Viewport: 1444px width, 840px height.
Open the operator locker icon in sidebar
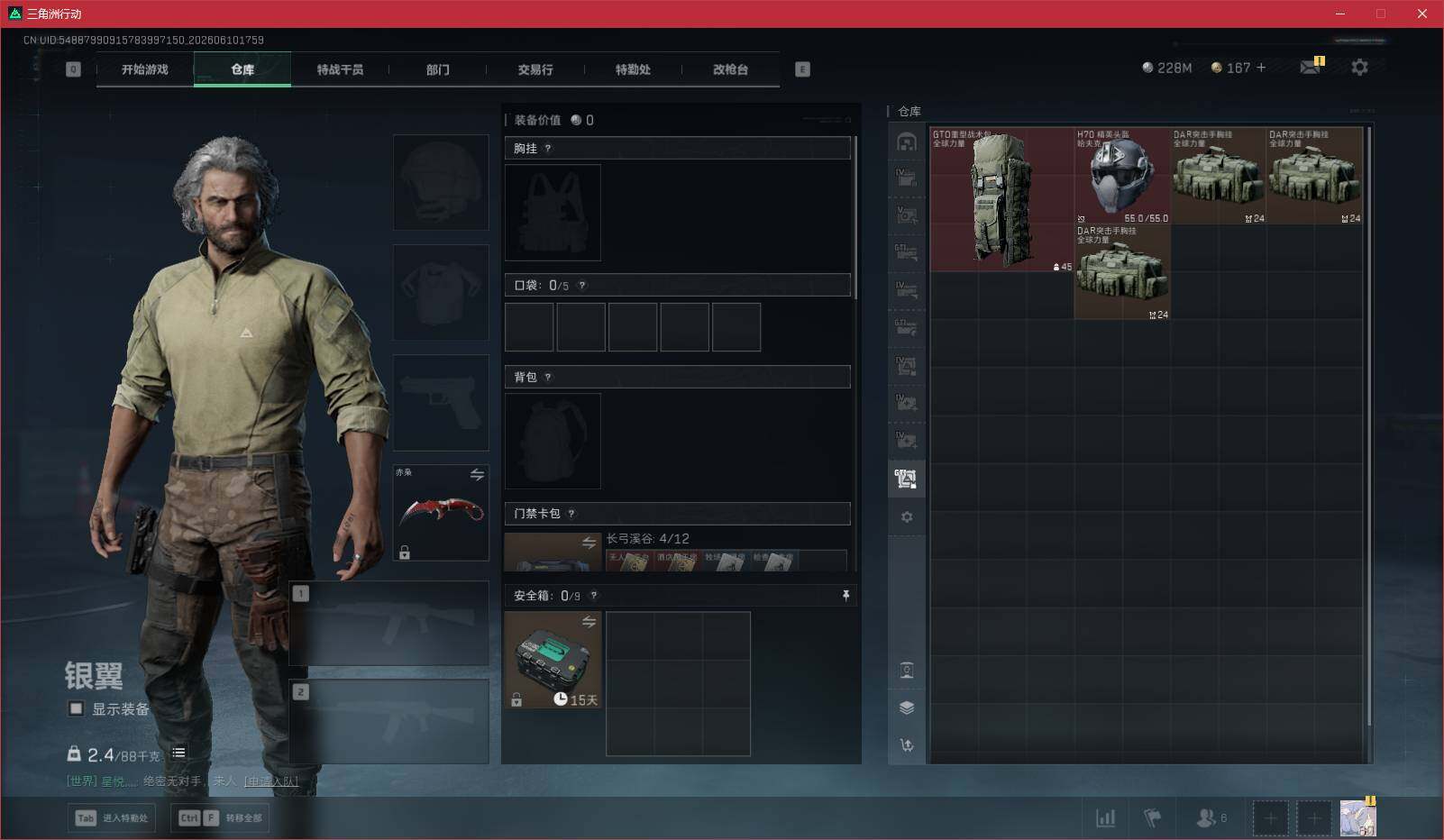(907, 670)
